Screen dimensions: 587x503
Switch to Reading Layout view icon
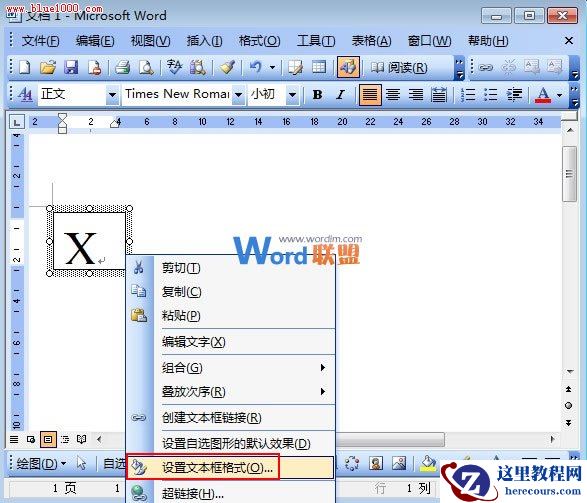click(82, 439)
